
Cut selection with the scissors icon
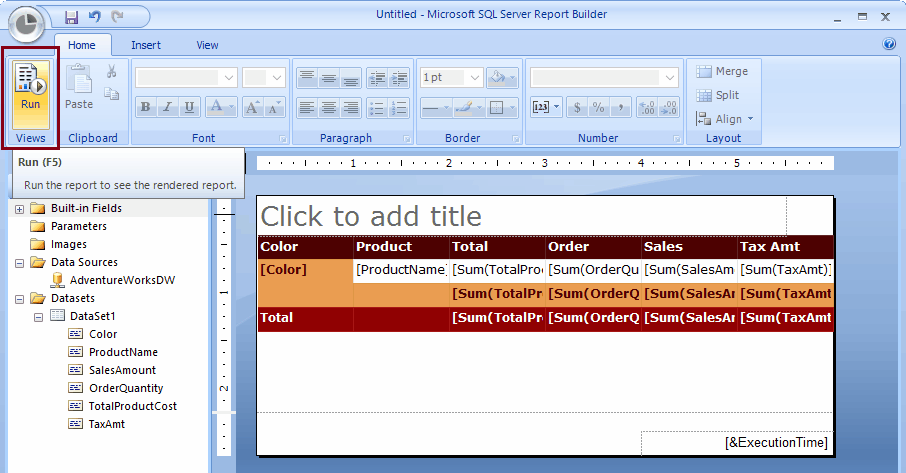(112, 72)
